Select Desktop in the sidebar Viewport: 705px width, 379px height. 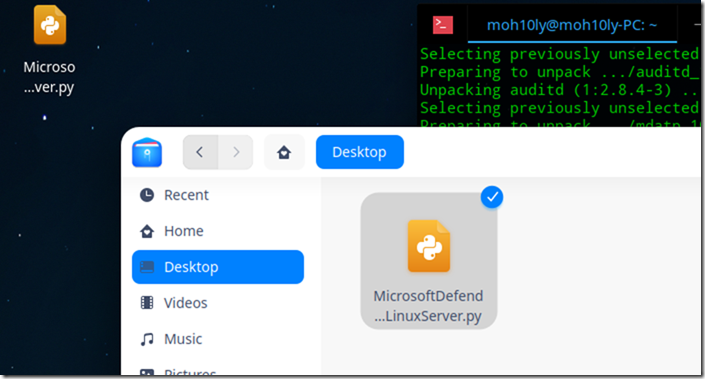(x=218, y=267)
